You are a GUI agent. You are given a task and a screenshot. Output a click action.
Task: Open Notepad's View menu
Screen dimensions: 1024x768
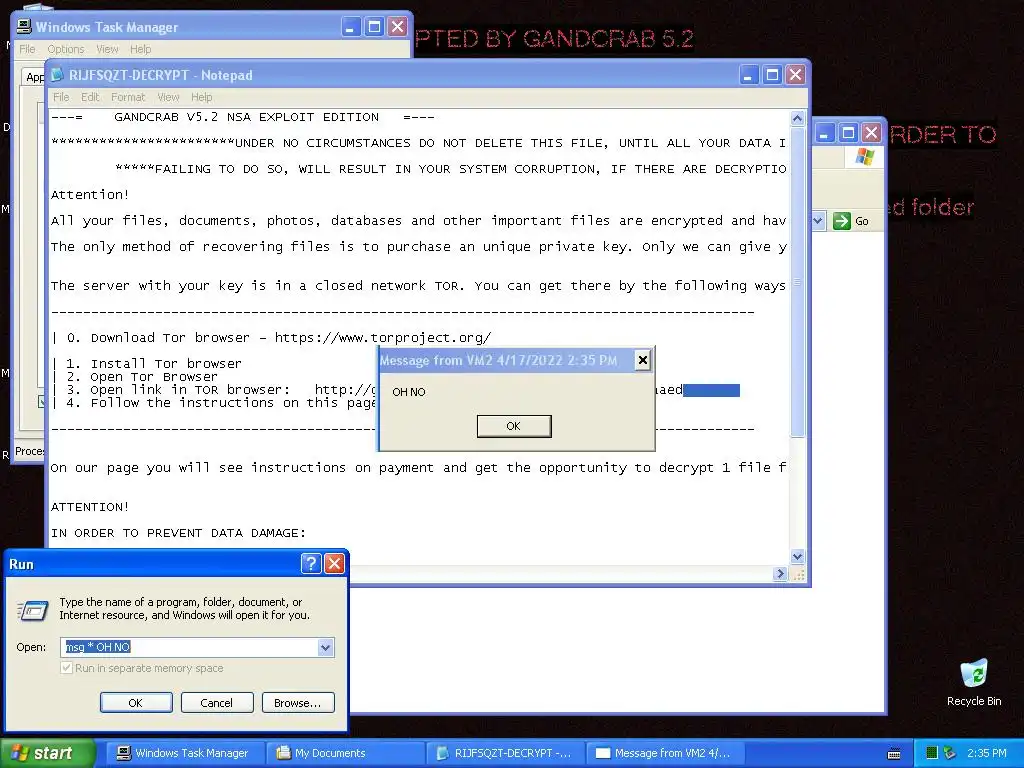[x=168, y=97]
